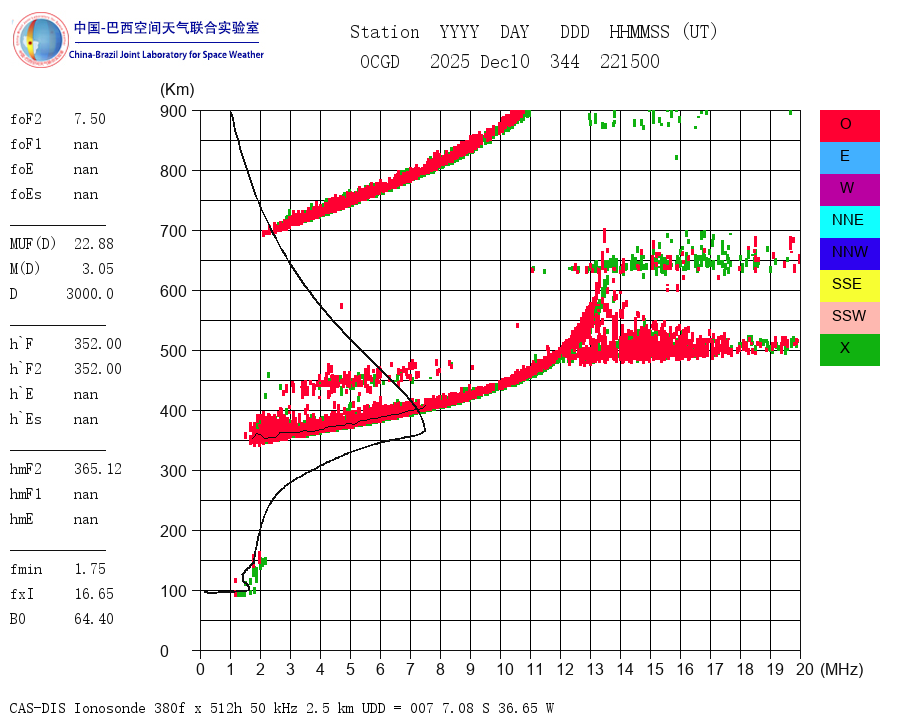This screenshot has width=900, height=720.
Task: Click the (MHz) x-axis unit label
Action: (x=841, y=669)
